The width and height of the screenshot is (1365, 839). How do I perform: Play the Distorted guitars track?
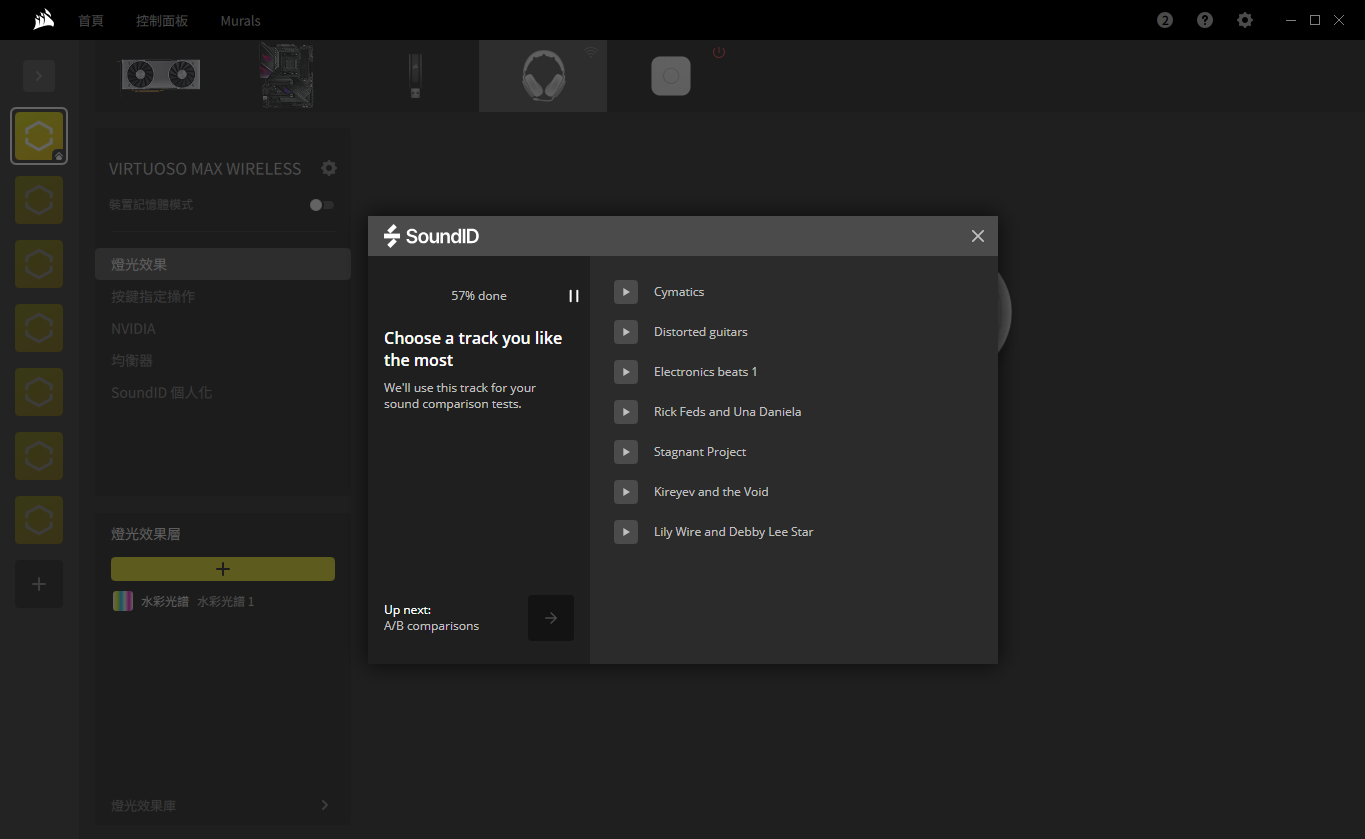pyautogui.click(x=625, y=332)
